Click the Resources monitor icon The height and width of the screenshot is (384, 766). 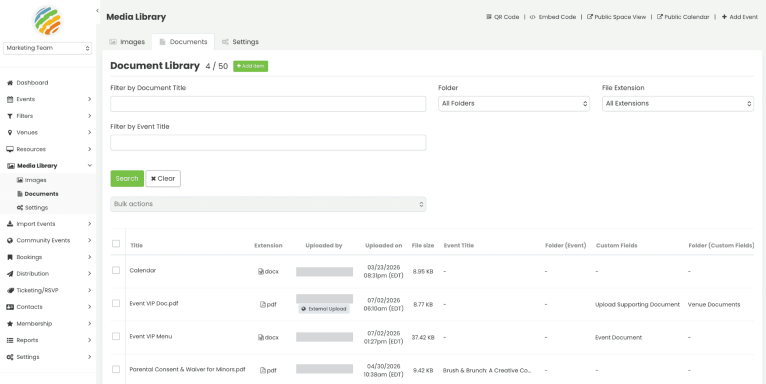pyautogui.click(x=10, y=149)
